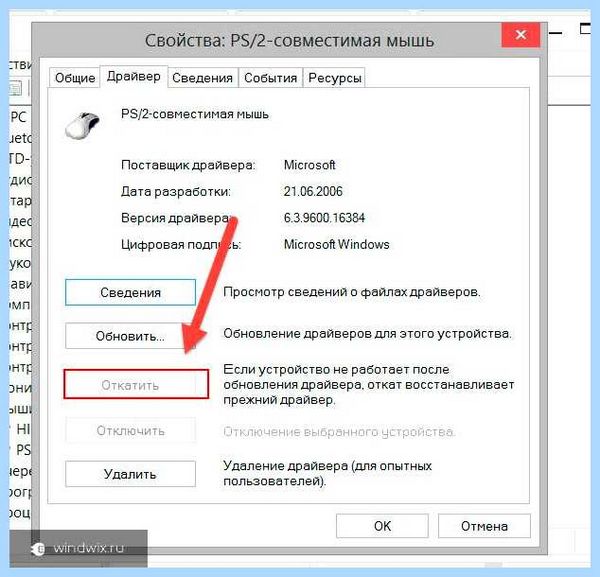Viewport: 600px width, 577px height.
Task: Open the События tab
Action: pyautogui.click(x=271, y=78)
